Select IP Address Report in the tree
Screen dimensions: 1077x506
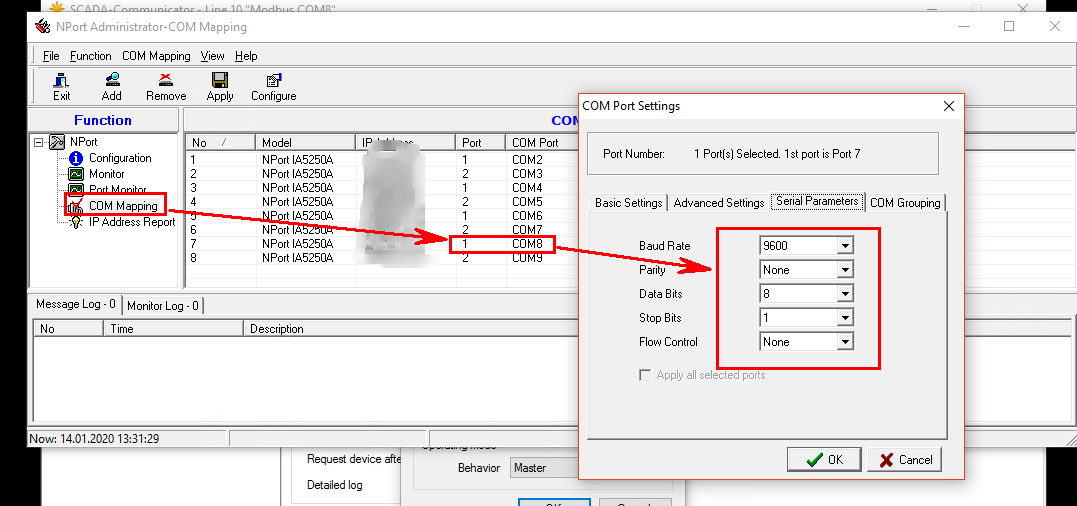pyautogui.click(x=132, y=222)
